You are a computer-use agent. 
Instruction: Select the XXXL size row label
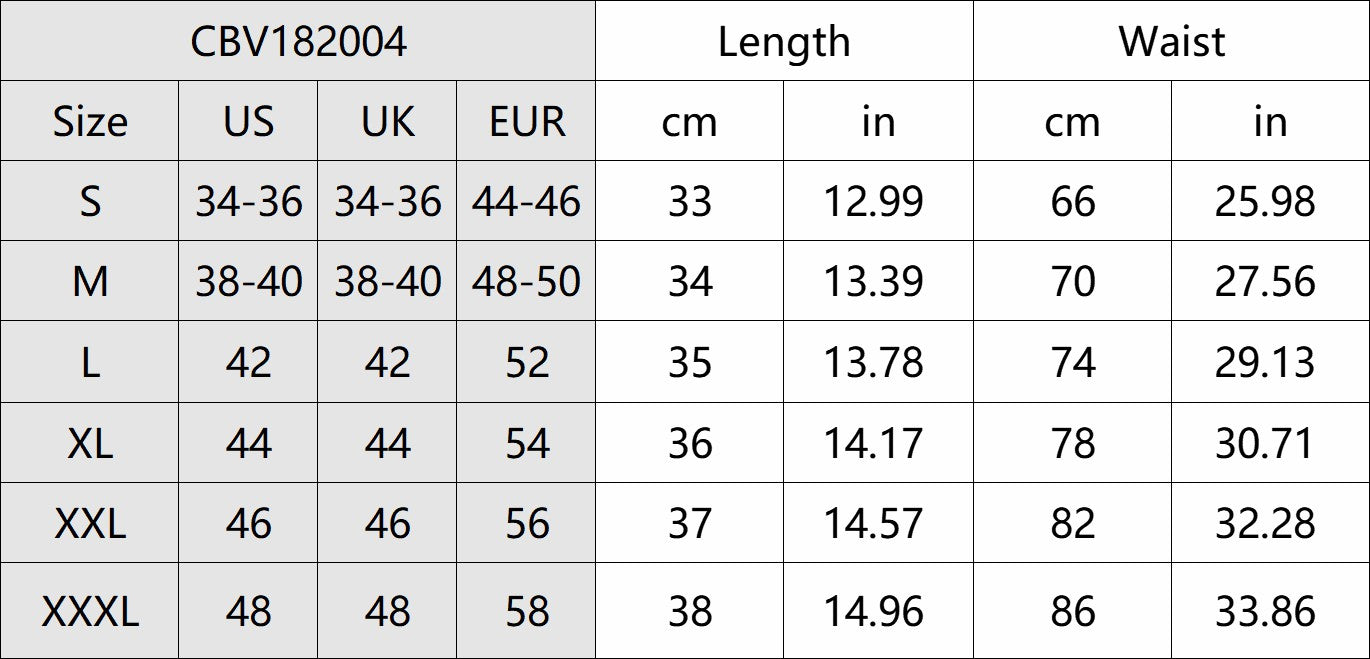pos(90,611)
